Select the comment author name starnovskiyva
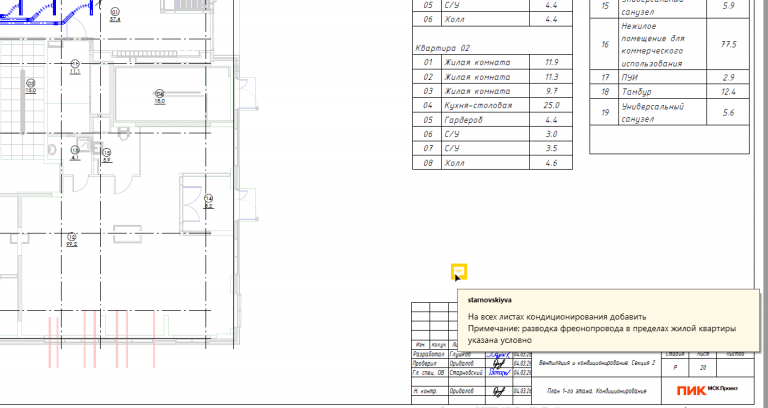 pyautogui.click(x=490, y=300)
